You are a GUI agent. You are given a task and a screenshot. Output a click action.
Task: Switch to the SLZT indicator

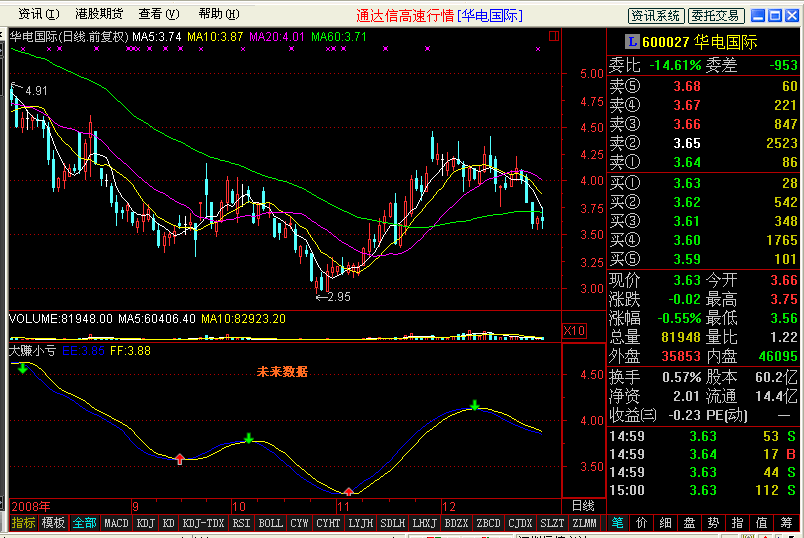(x=552, y=523)
